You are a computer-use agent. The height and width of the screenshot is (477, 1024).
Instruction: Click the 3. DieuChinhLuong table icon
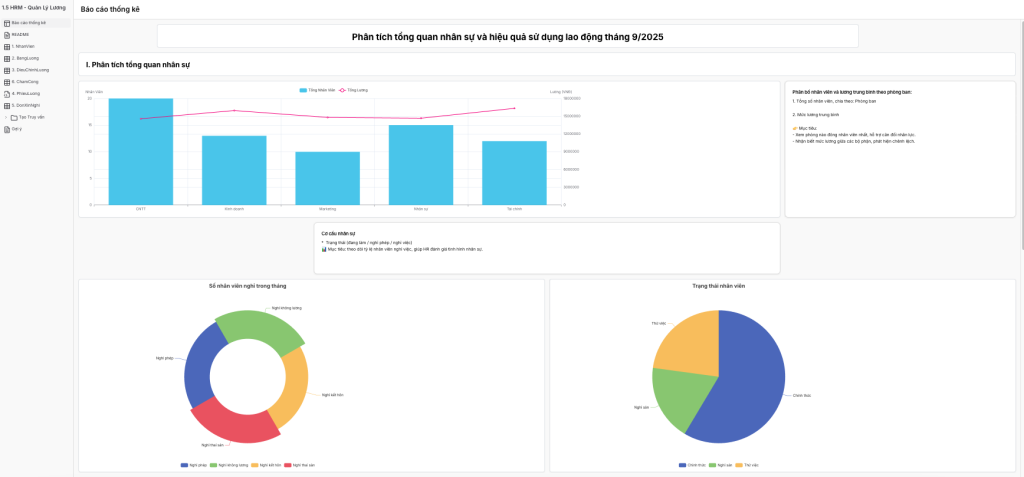7,70
